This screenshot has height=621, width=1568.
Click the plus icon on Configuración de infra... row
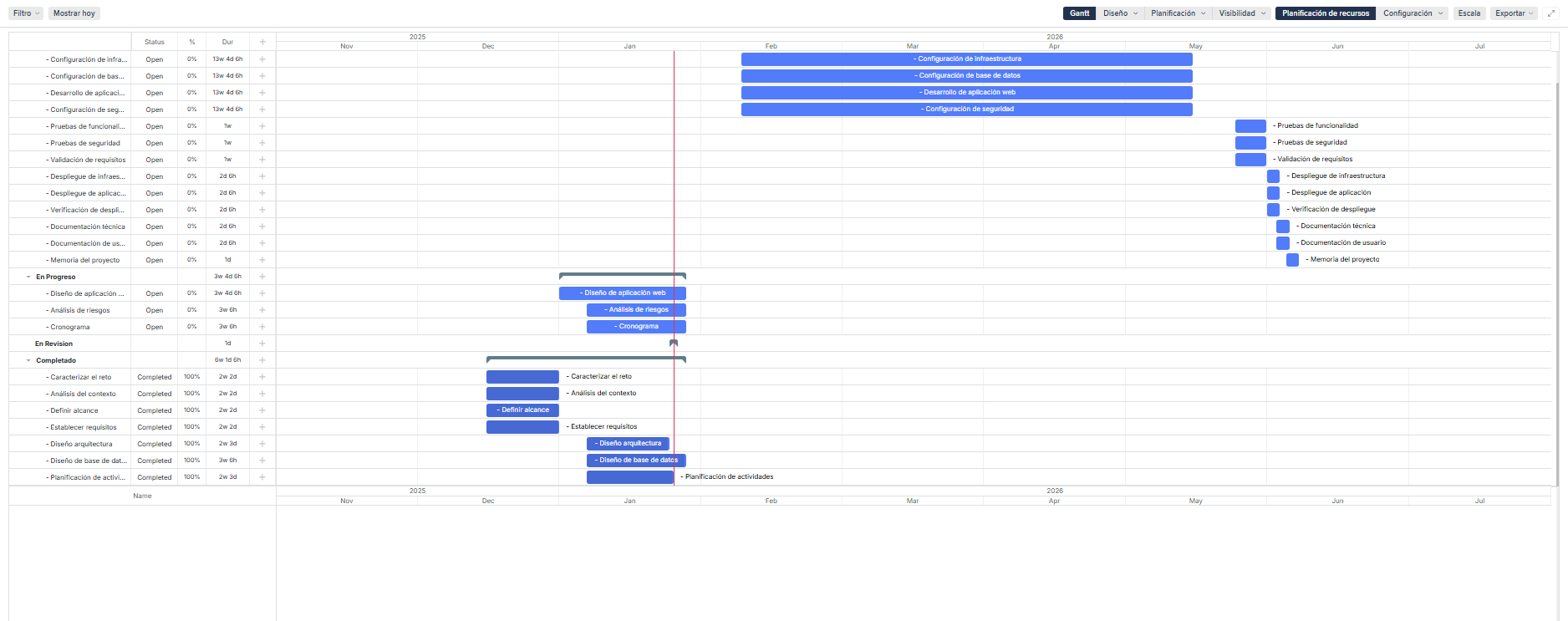pyautogui.click(x=262, y=59)
